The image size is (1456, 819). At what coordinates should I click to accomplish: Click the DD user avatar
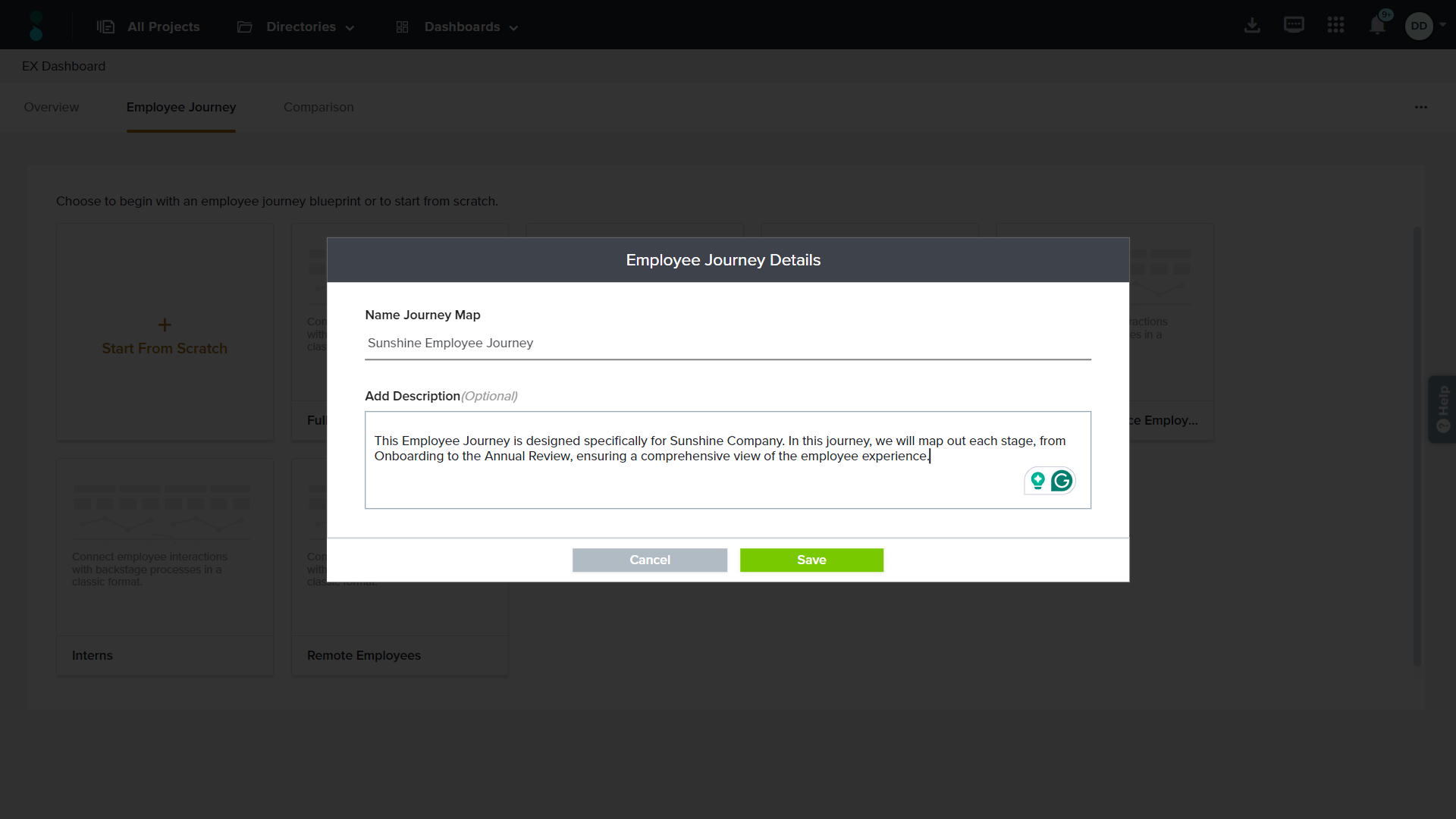[1418, 26]
